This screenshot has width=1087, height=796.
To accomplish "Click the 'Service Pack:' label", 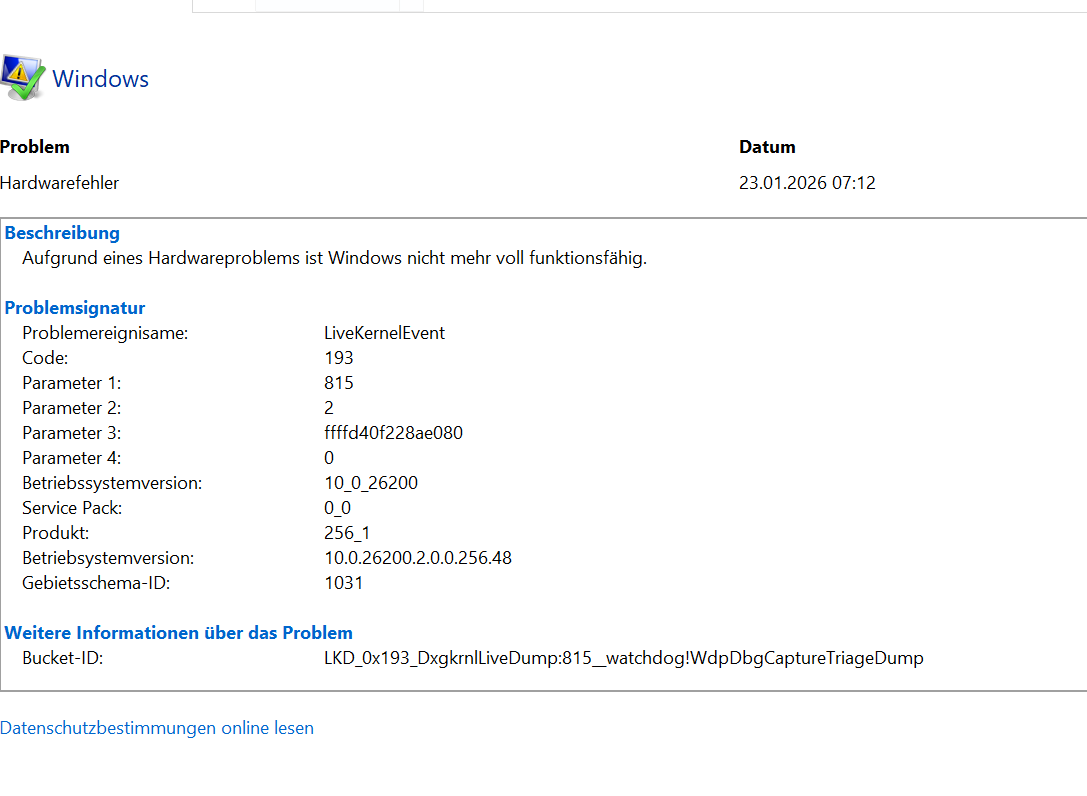I will tap(72, 508).
